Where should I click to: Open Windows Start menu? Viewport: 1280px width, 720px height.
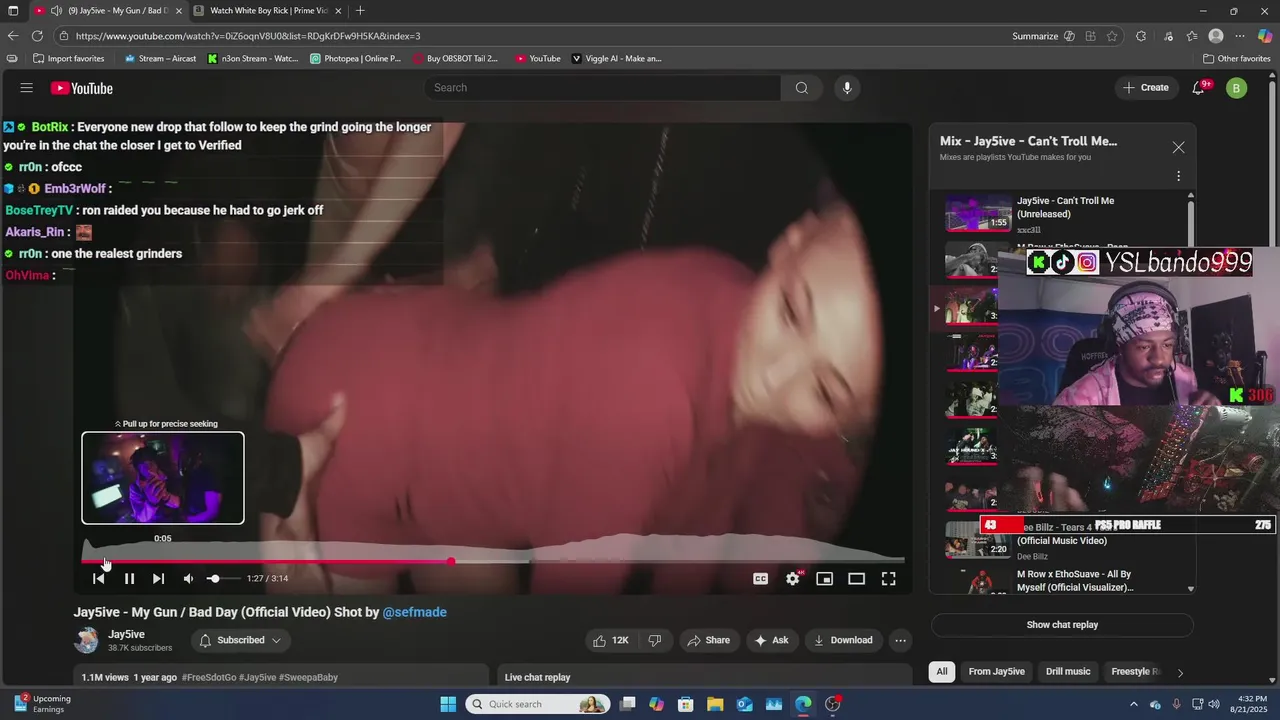[448, 704]
